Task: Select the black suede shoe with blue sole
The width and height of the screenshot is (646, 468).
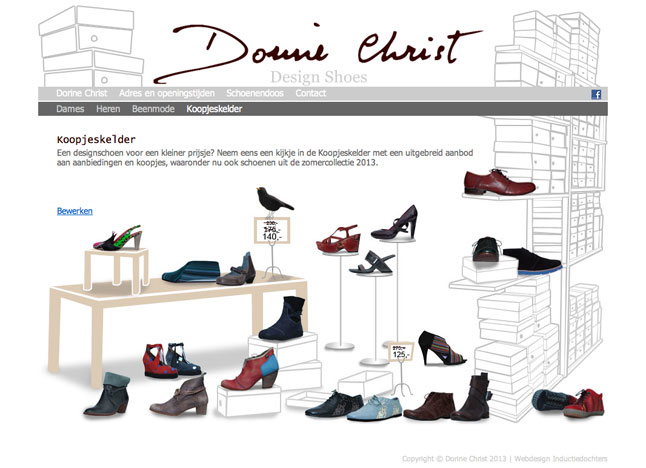Action: (x=530, y=260)
